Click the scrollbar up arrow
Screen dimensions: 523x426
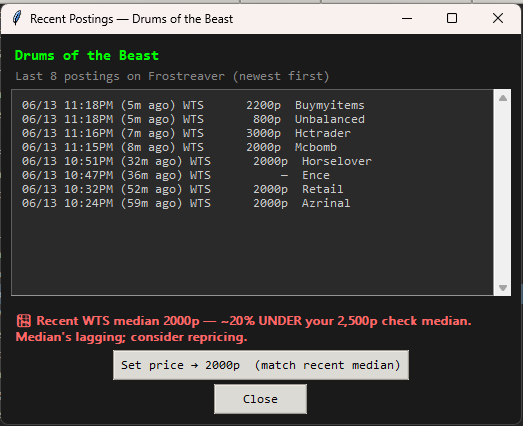click(x=503, y=98)
